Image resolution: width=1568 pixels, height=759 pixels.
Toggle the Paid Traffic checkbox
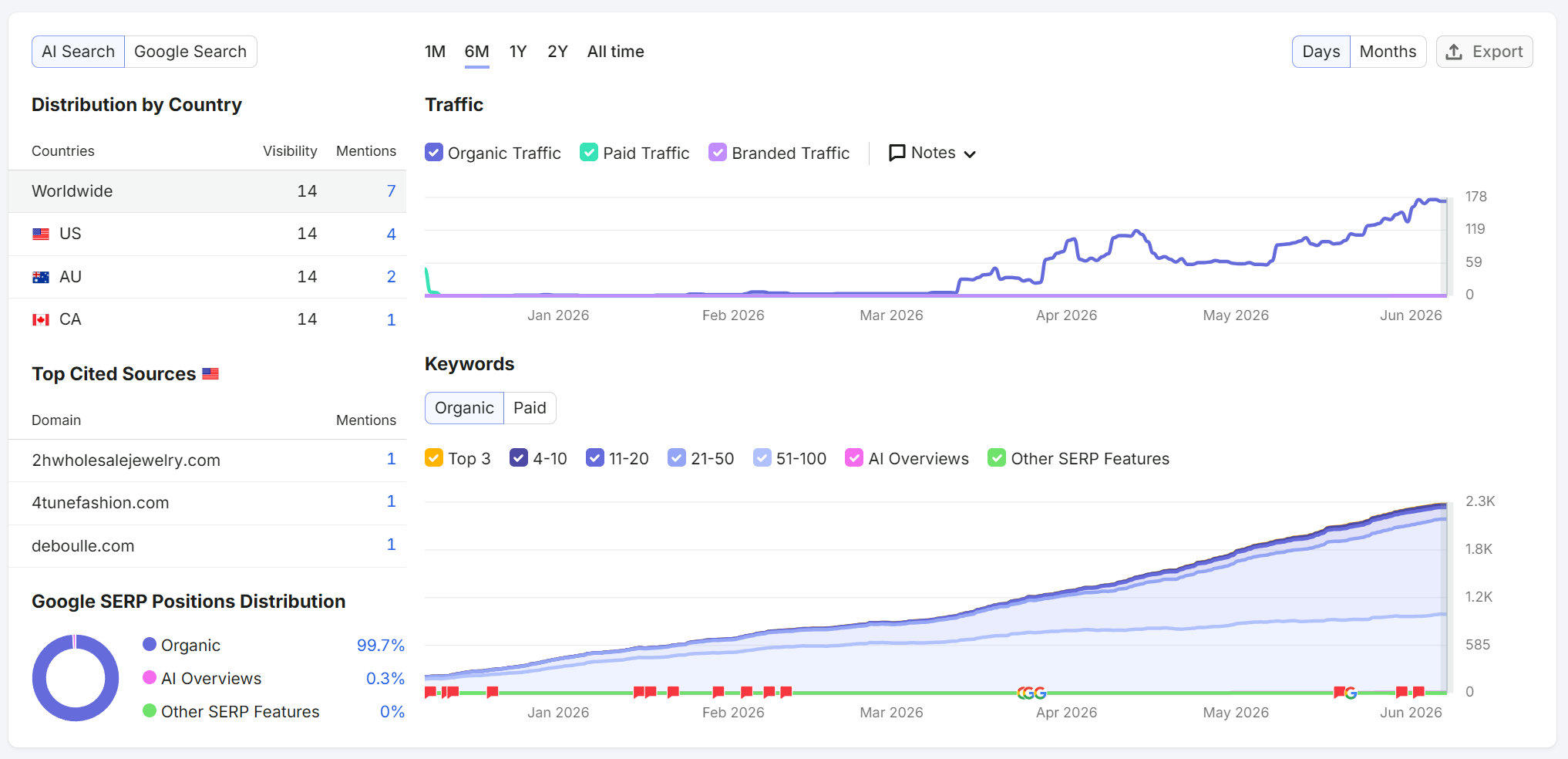click(x=589, y=152)
